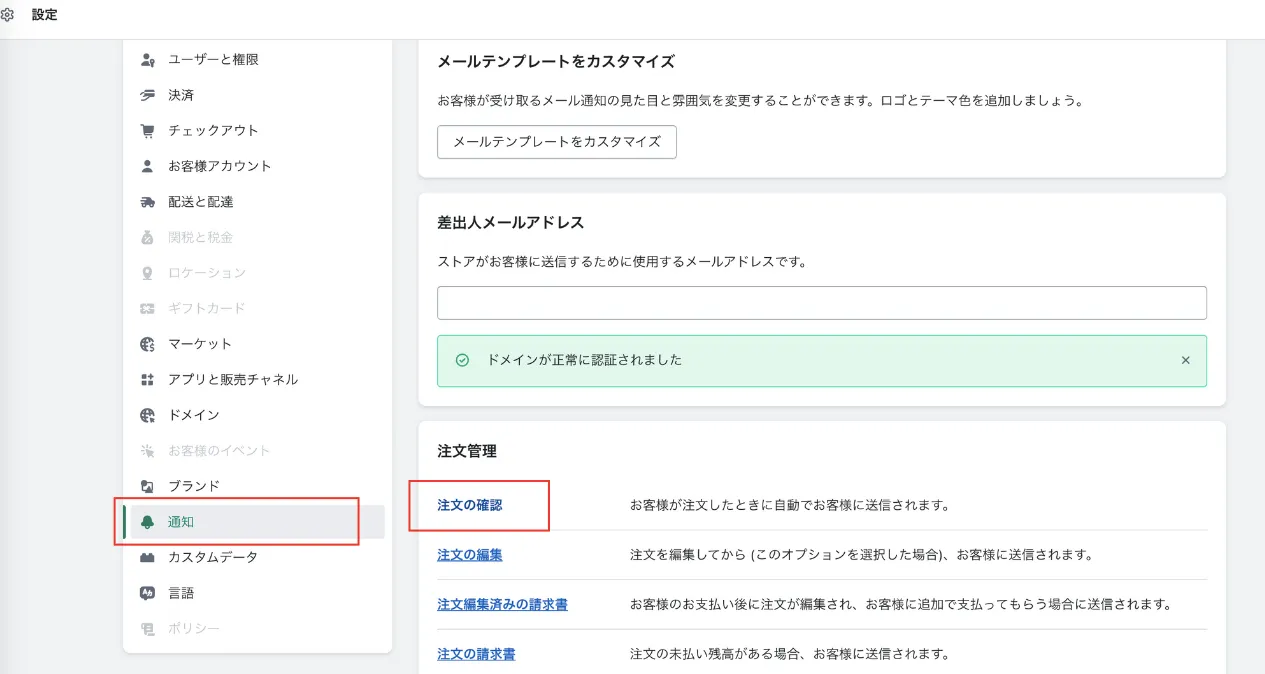This screenshot has width=1265, height=674.
Task: Click the language icon beside 言語
Action: click(148, 593)
